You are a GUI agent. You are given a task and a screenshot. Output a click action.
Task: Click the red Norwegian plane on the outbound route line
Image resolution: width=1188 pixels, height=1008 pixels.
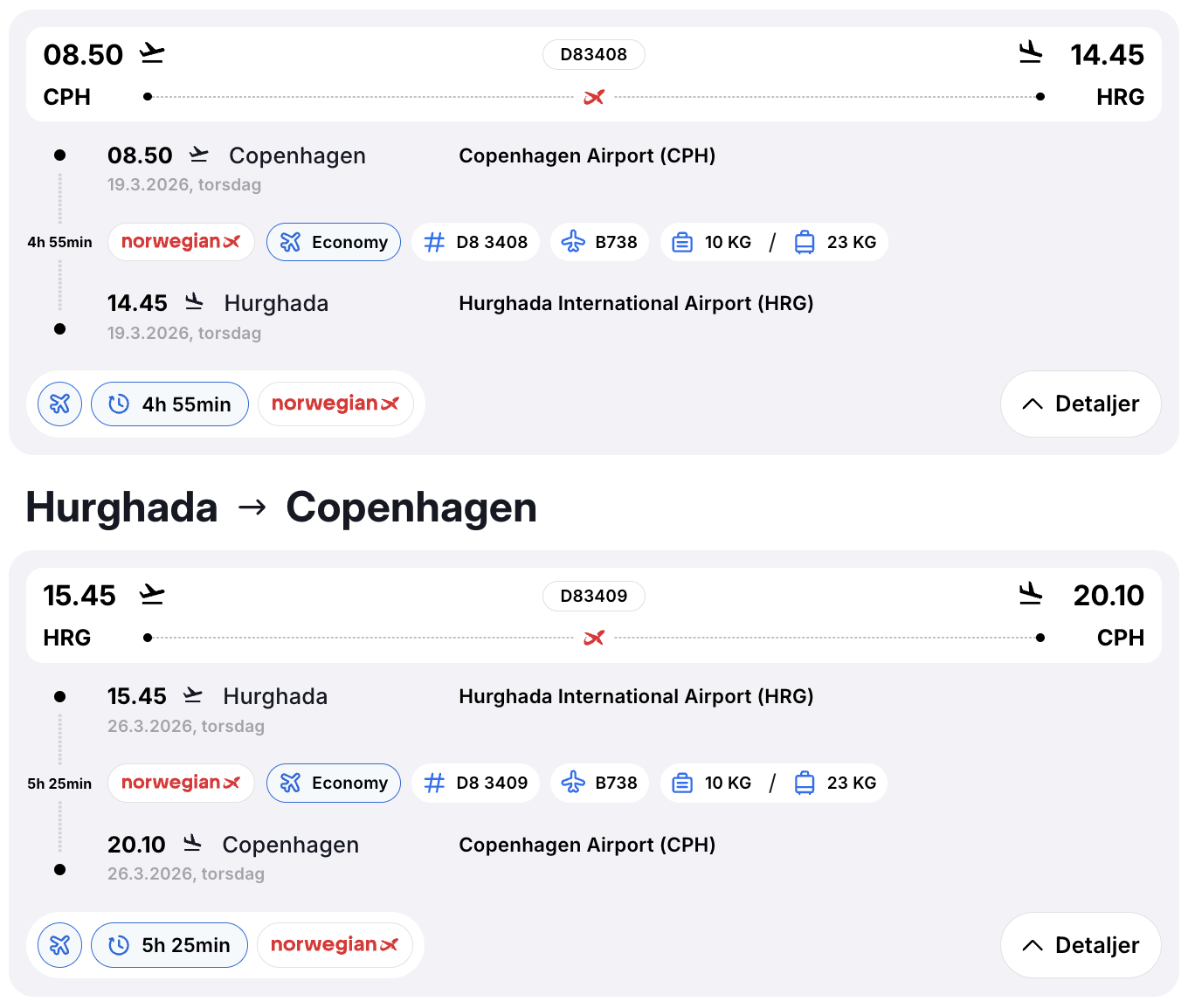[x=594, y=97]
